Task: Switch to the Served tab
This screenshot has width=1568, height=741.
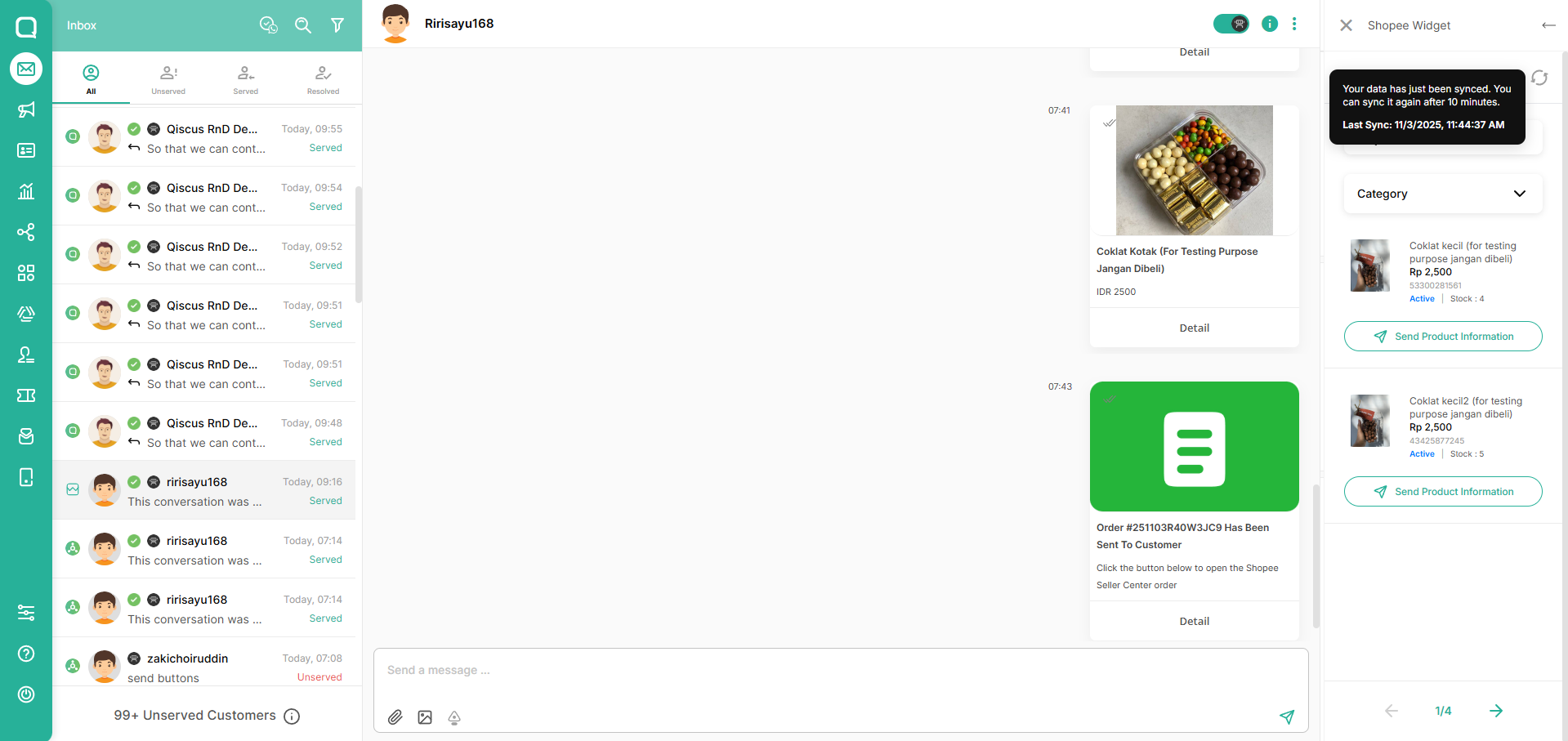Action: (246, 79)
